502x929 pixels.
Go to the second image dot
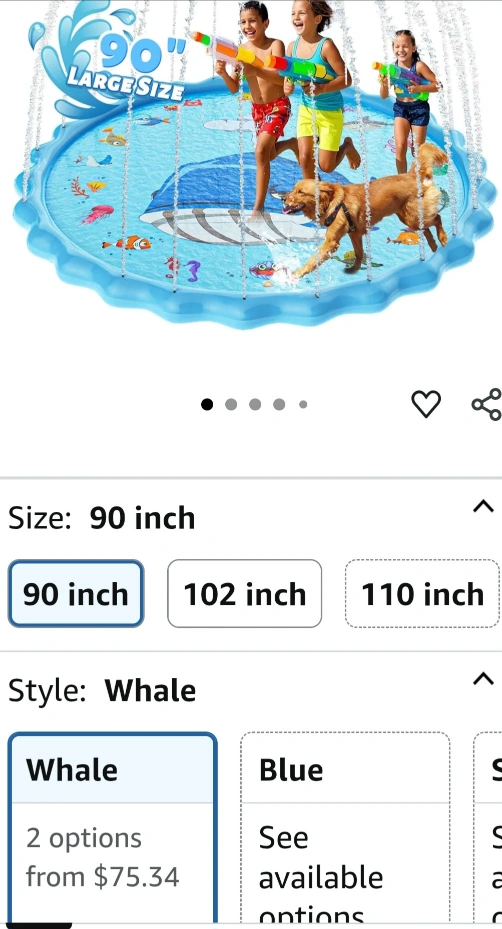[x=231, y=404]
